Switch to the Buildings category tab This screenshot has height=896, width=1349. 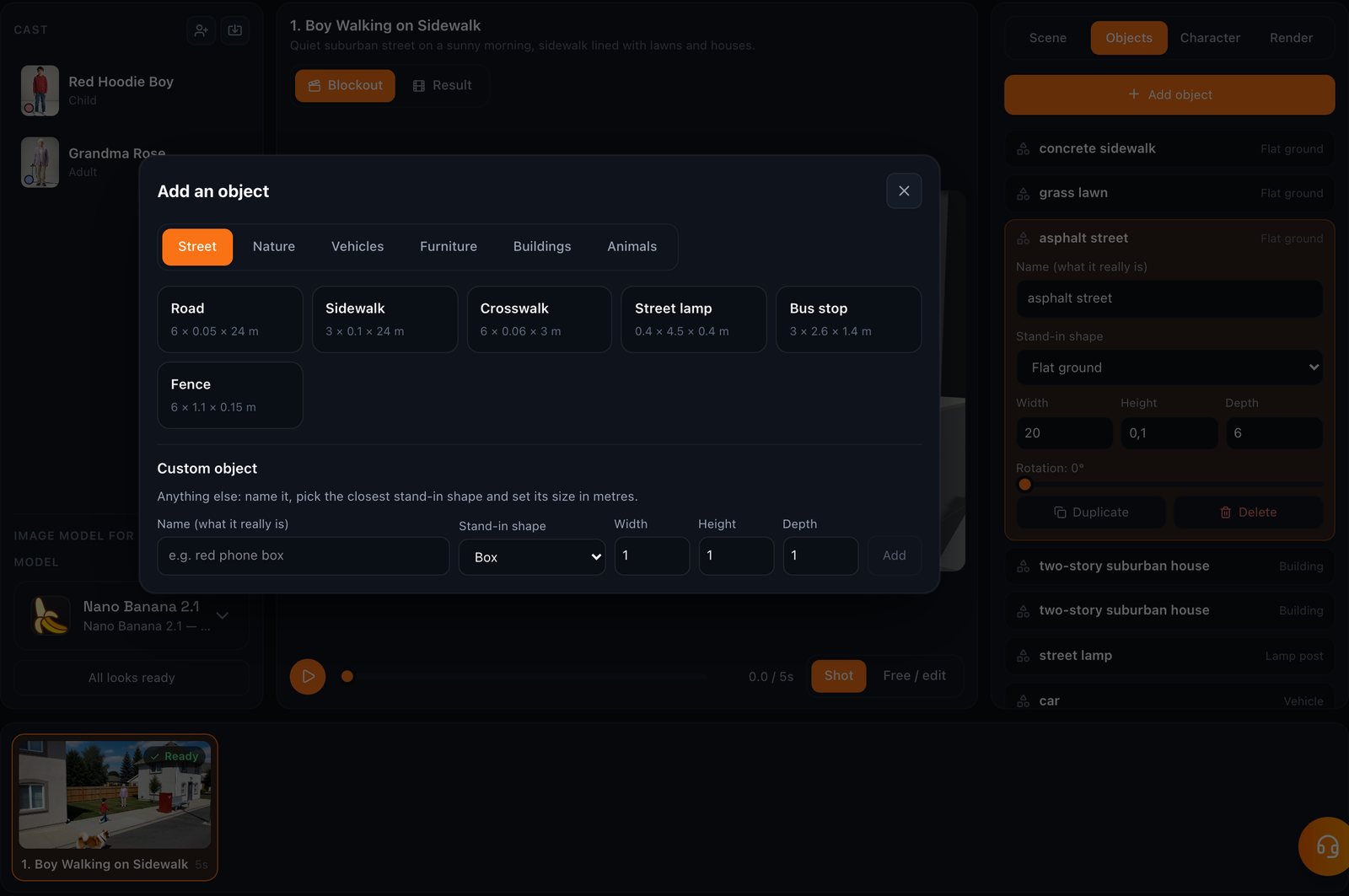click(x=542, y=247)
